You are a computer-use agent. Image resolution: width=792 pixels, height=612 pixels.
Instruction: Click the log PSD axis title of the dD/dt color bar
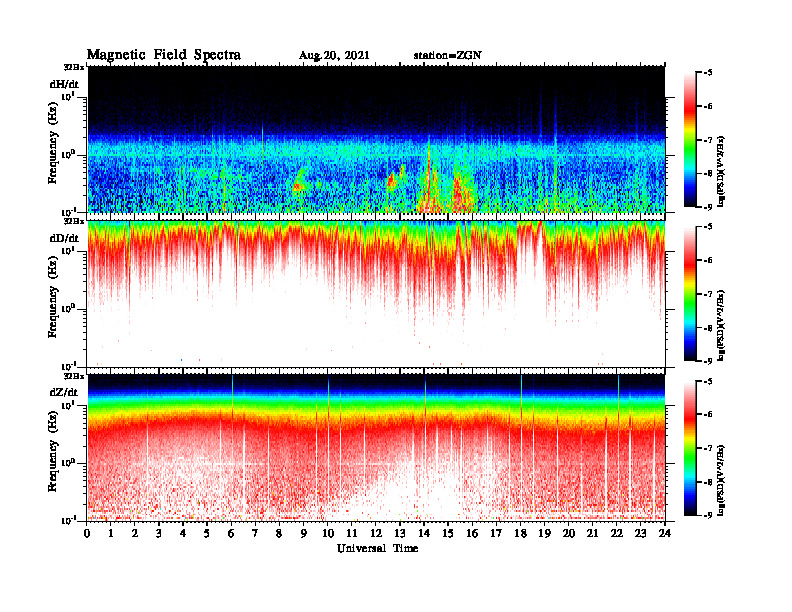[722, 326]
